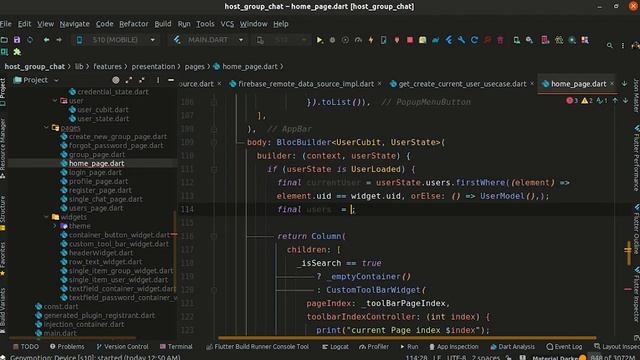Screen dimensions: 640x360
Task: Open the Event Log panel
Action: (564, 347)
